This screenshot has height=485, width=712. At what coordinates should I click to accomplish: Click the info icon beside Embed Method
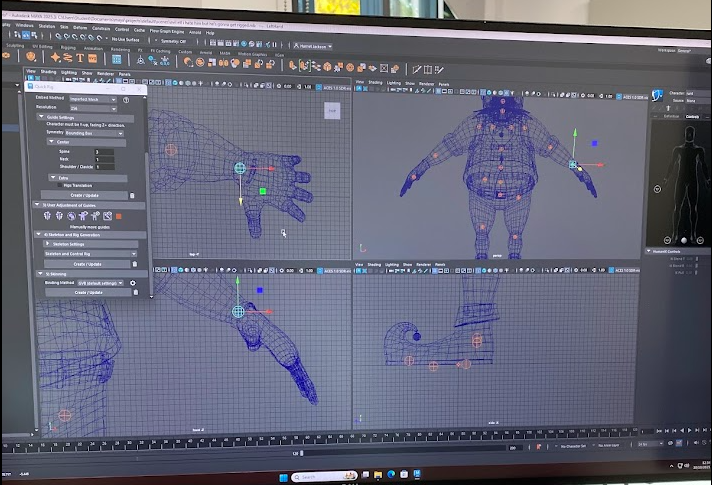click(126, 100)
